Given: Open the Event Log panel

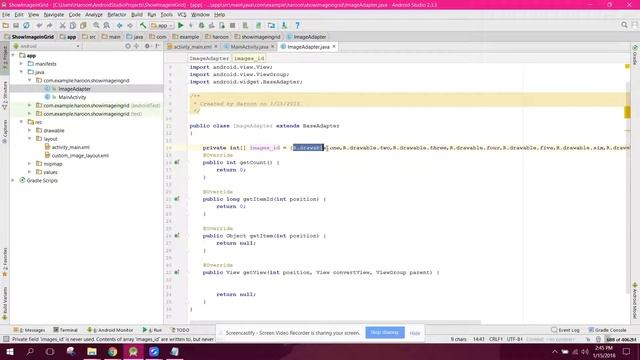Looking at the screenshot, I should click(565, 330).
